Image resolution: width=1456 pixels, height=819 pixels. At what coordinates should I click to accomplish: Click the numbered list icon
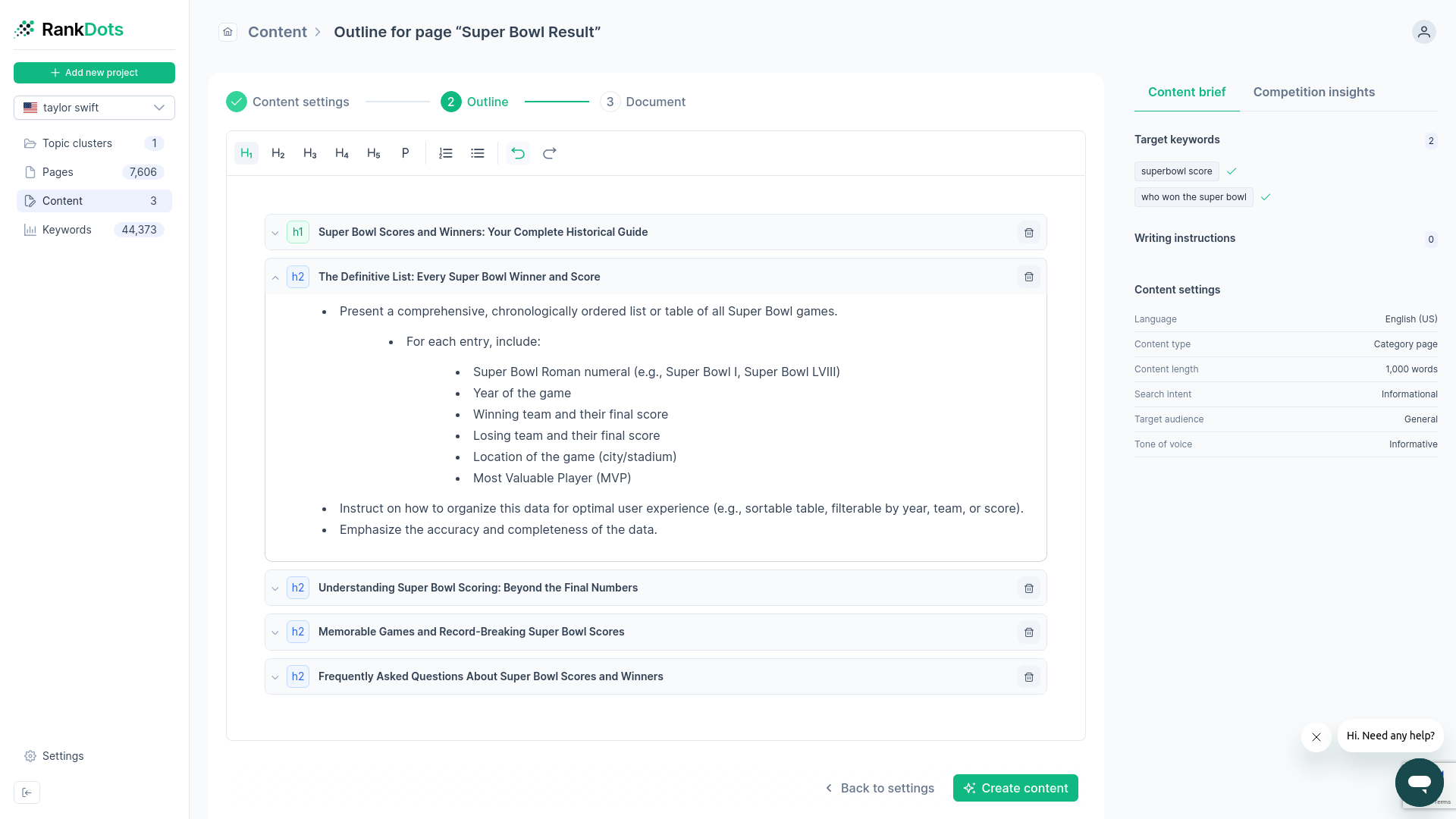(445, 153)
